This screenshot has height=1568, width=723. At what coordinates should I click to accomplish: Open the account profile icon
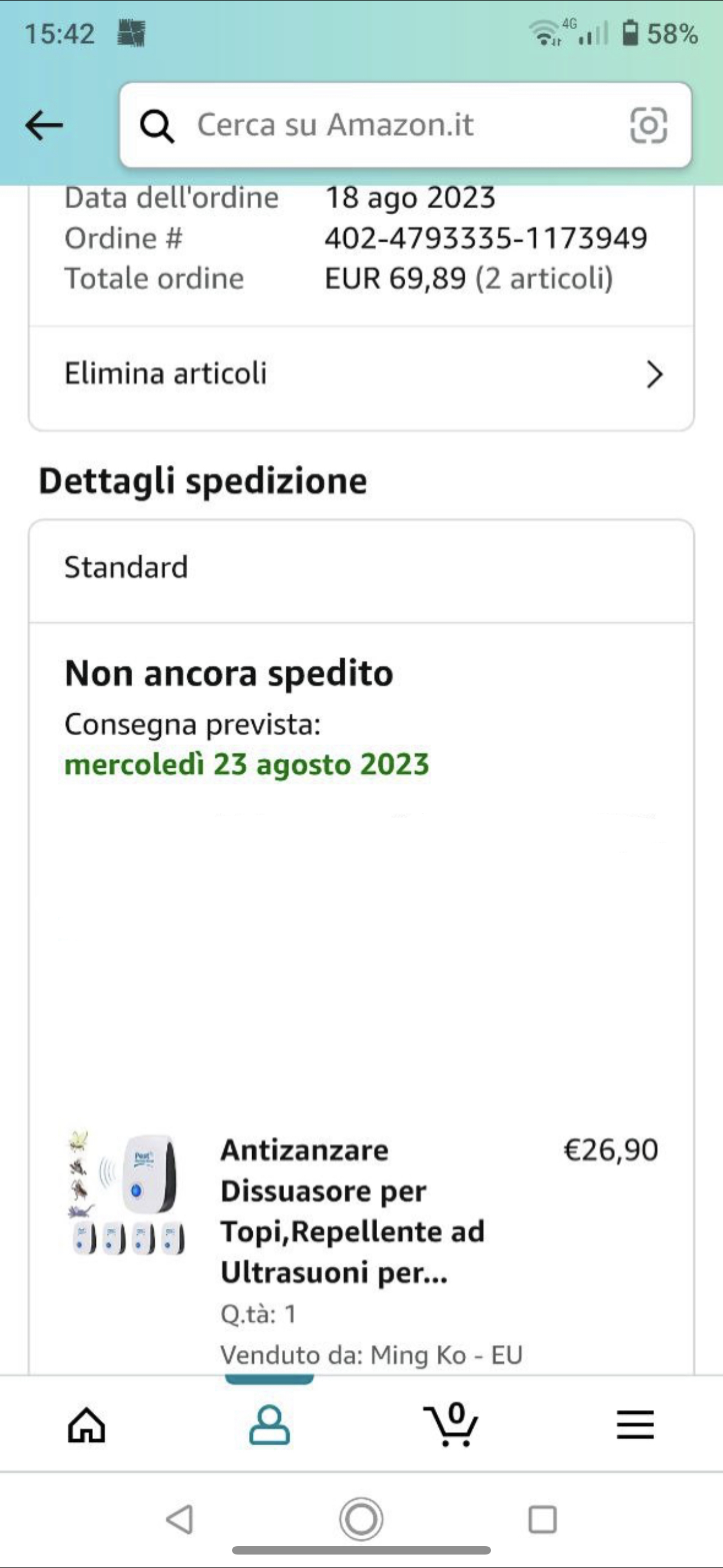(270, 1425)
